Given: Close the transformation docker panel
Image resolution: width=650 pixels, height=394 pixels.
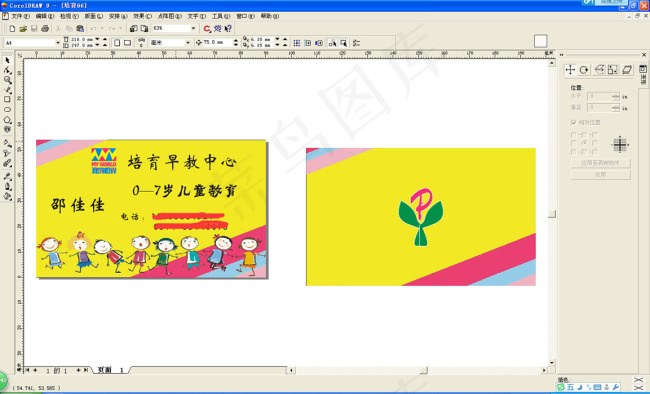Looking at the screenshot, I should tap(644, 55).
